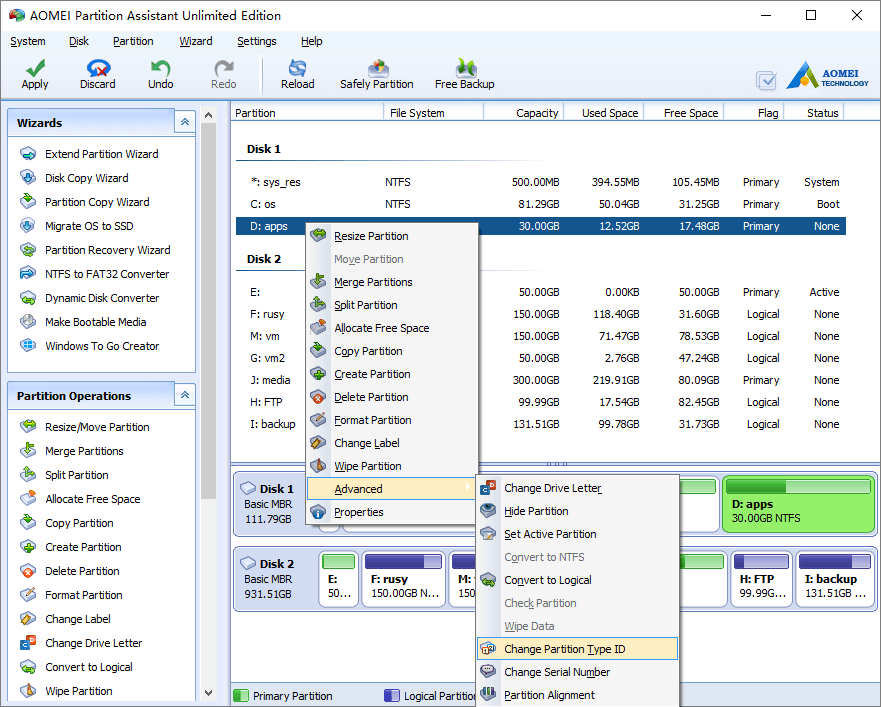Select Change Serial Number in submenu
This screenshot has height=707, width=881.
pos(577,672)
